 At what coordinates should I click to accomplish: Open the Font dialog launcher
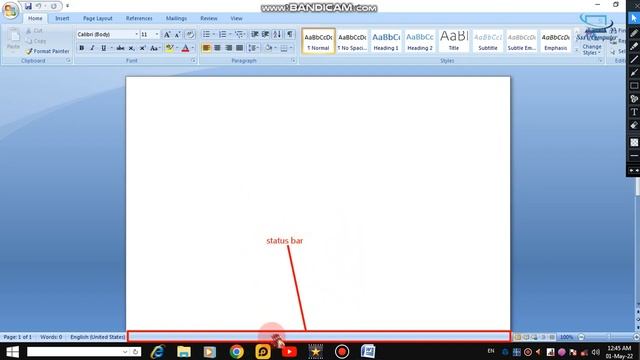[x=193, y=60]
